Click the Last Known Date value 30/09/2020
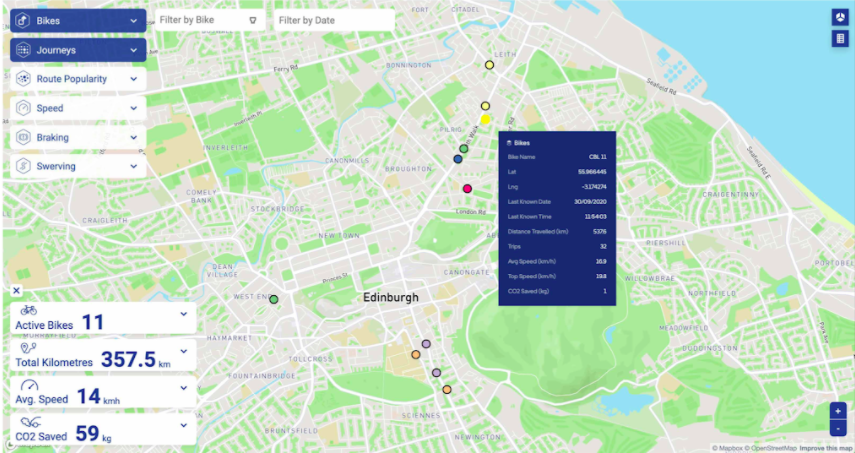855x453 pixels. (x=590, y=202)
